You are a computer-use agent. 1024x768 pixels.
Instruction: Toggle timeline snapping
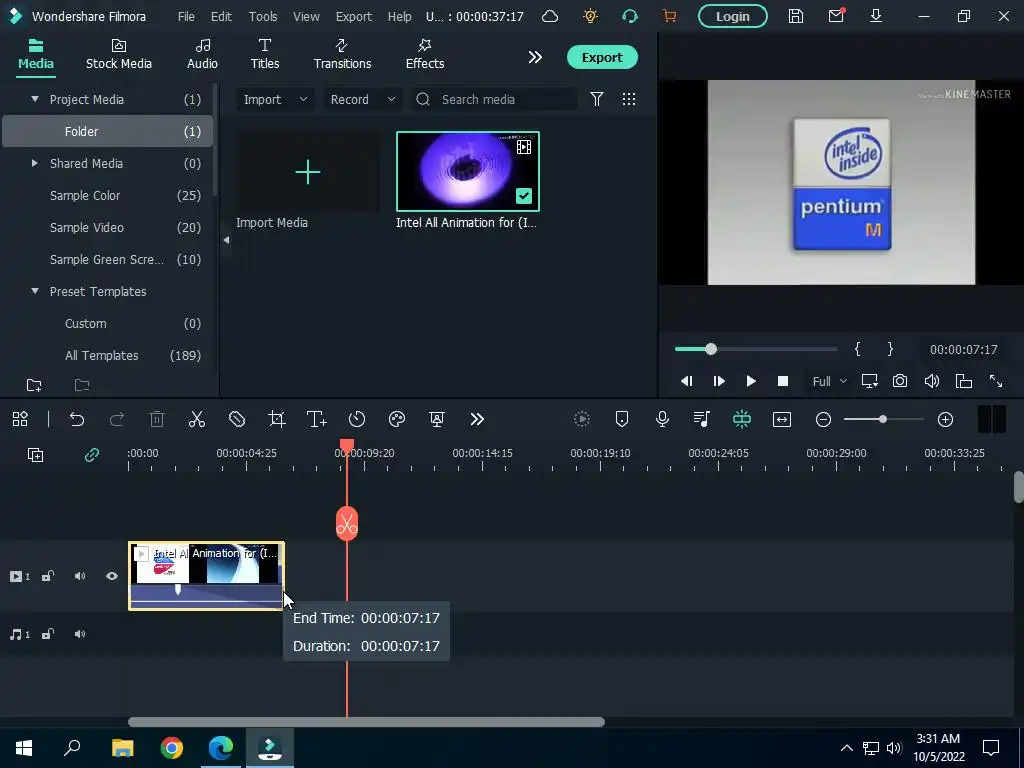tap(742, 419)
